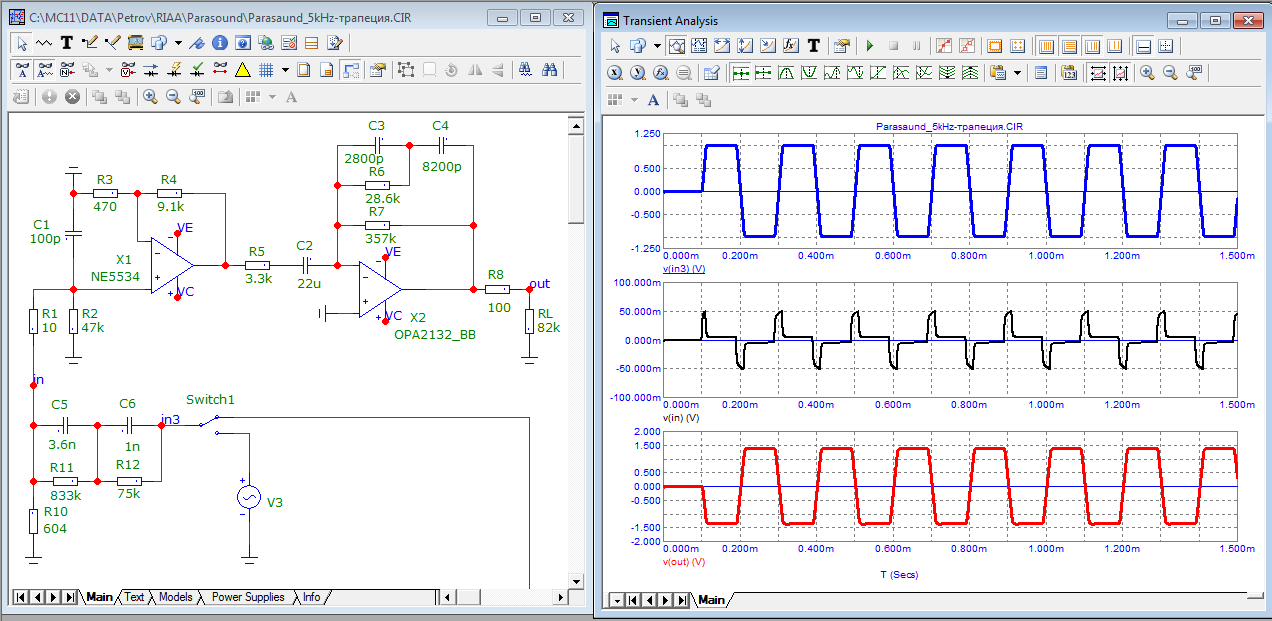Click green Run analysis play button

870,46
